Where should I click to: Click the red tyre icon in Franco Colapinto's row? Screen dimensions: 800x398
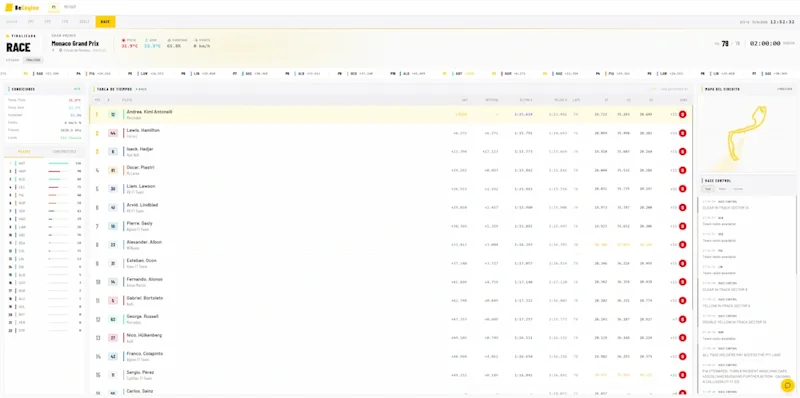(x=683, y=357)
